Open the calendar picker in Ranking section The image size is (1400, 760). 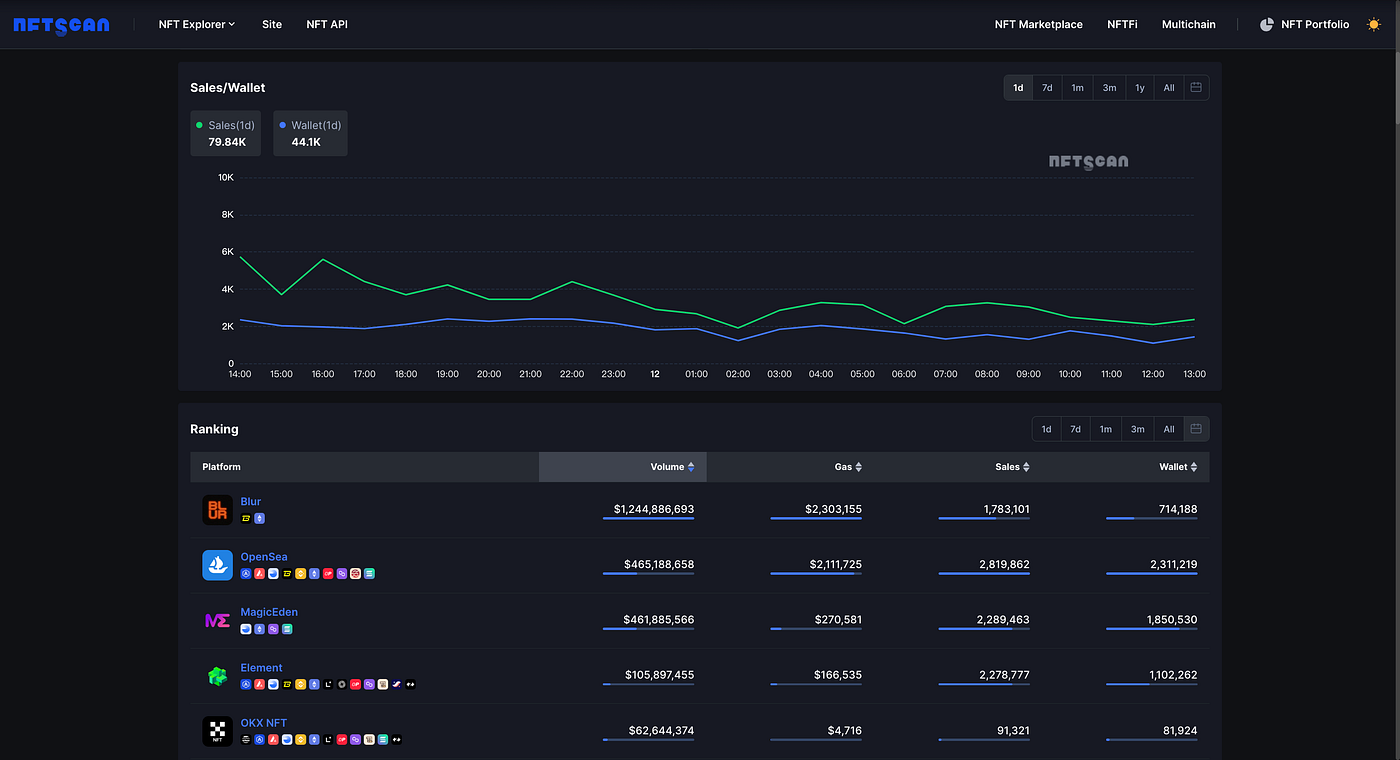pyautogui.click(x=1196, y=428)
